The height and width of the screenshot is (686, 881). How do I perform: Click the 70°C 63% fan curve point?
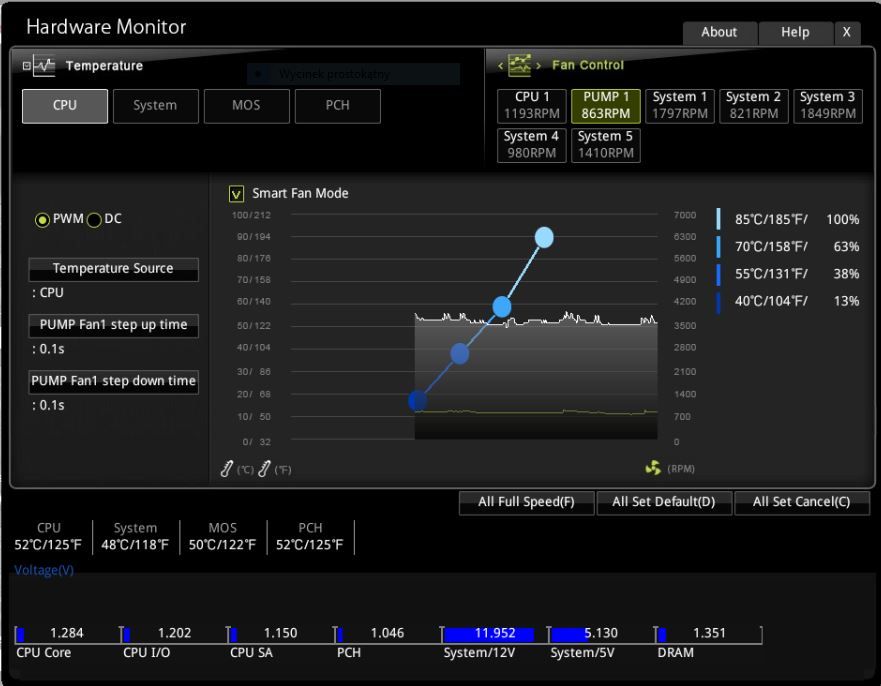point(502,307)
